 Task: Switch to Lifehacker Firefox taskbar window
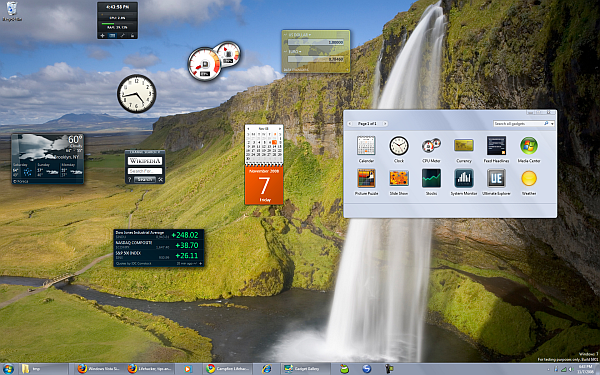[x=150, y=369]
